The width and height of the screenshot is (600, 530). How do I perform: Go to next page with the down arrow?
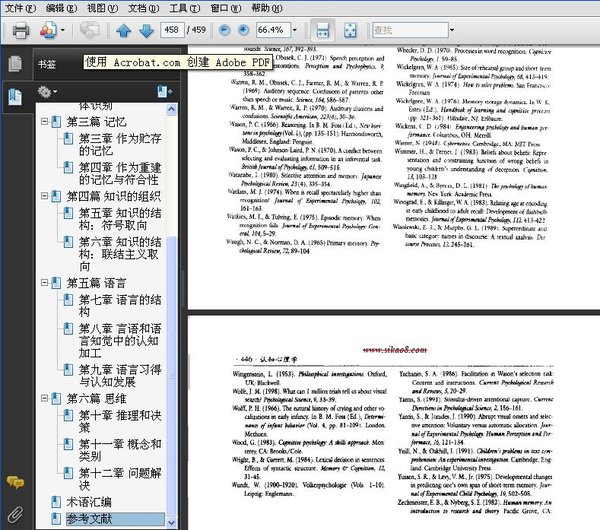(x=146, y=31)
